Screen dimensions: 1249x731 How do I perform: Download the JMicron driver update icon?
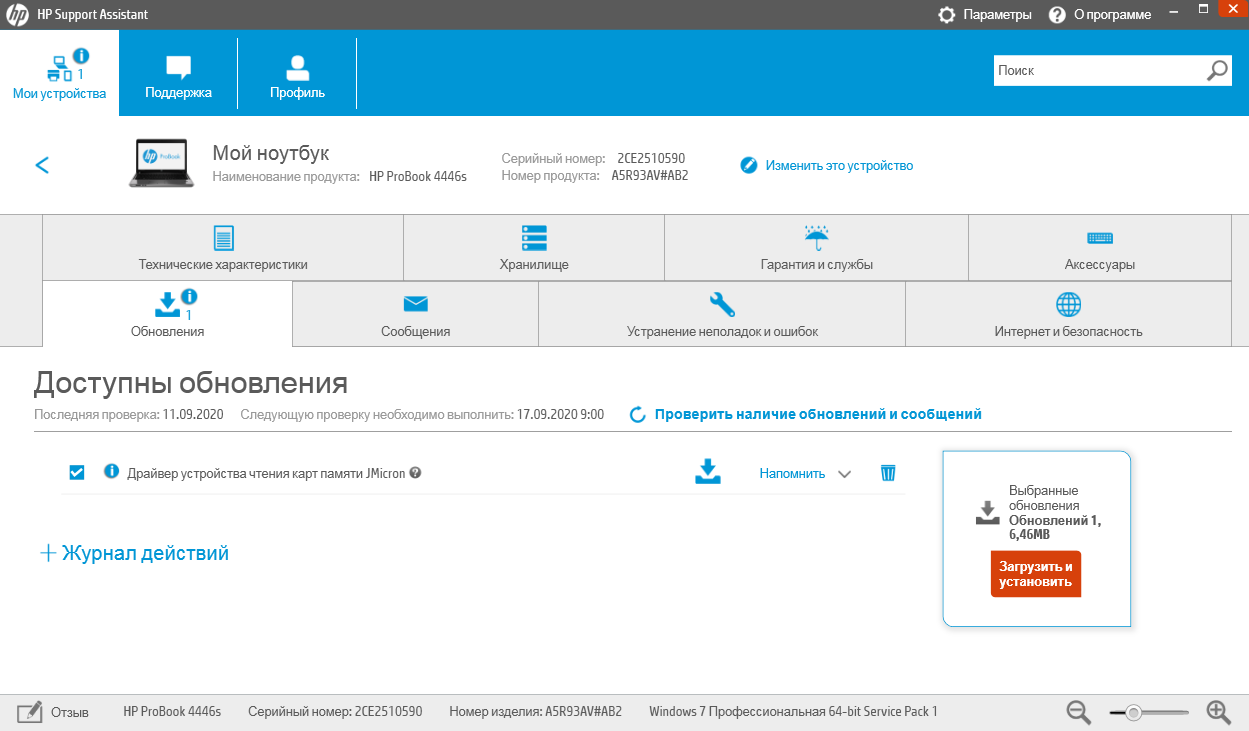pyautogui.click(x=708, y=472)
